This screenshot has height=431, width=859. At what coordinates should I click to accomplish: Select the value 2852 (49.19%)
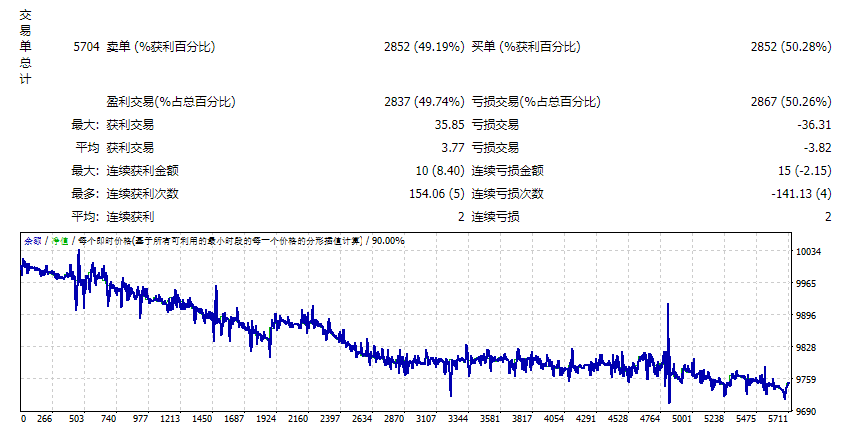[x=424, y=47]
